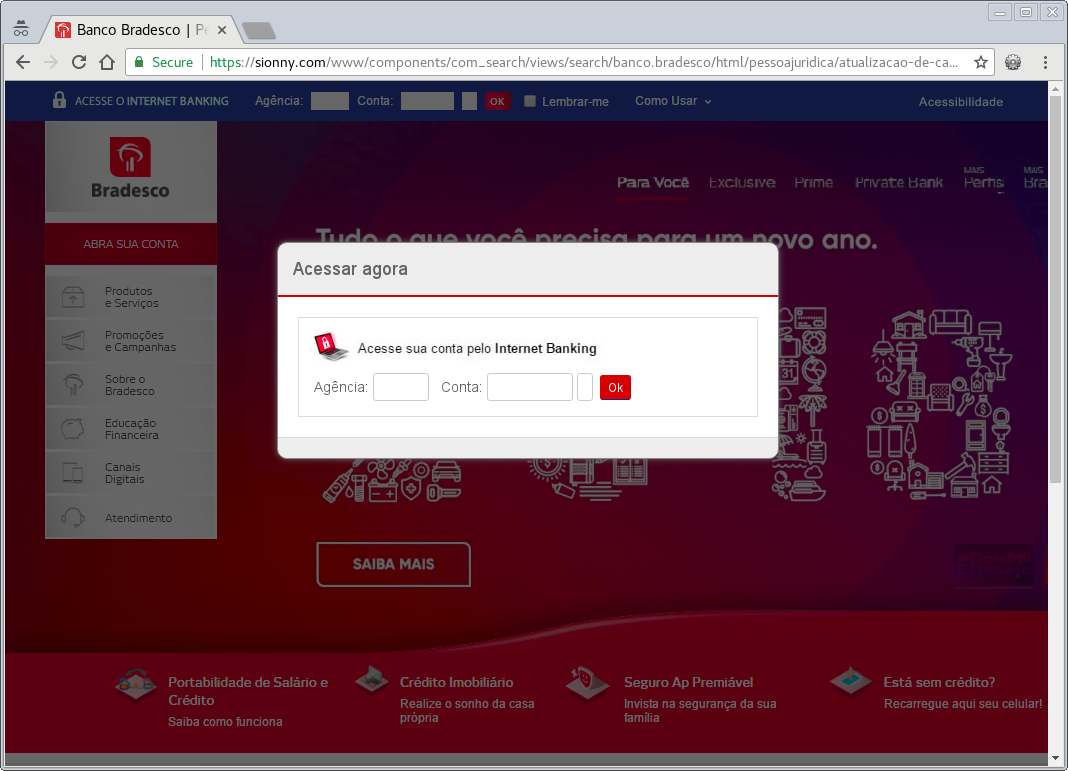Image resolution: width=1068 pixels, height=771 pixels.
Task: Focus the Agência field in the dialog
Action: click(x=400, y=387)
